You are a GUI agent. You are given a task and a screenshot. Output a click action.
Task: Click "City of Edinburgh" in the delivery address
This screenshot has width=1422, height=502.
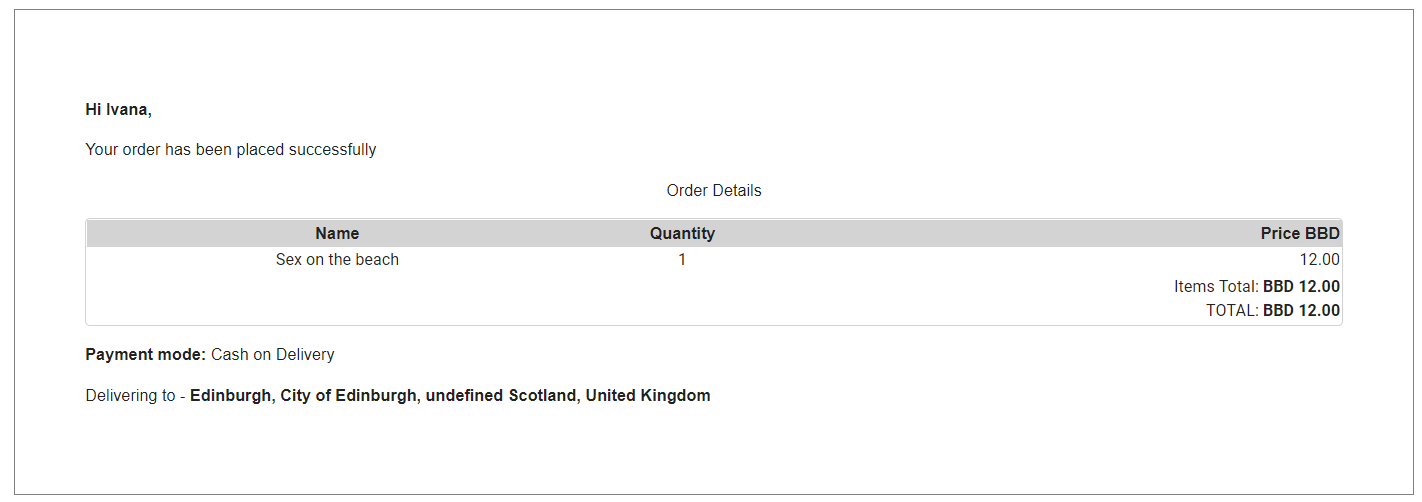(348, 396)
